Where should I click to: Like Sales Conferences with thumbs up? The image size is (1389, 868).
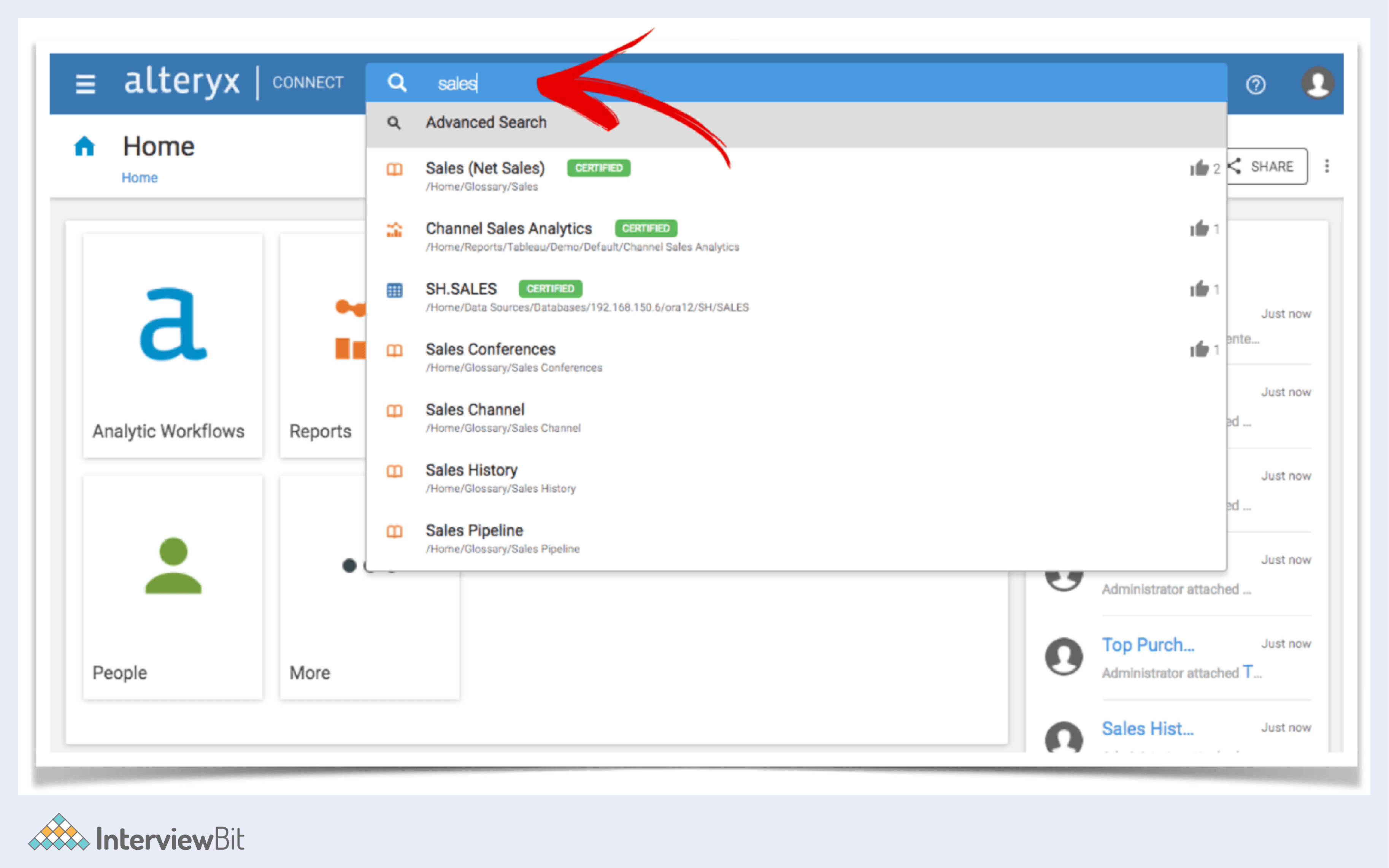click(1200, 349)
